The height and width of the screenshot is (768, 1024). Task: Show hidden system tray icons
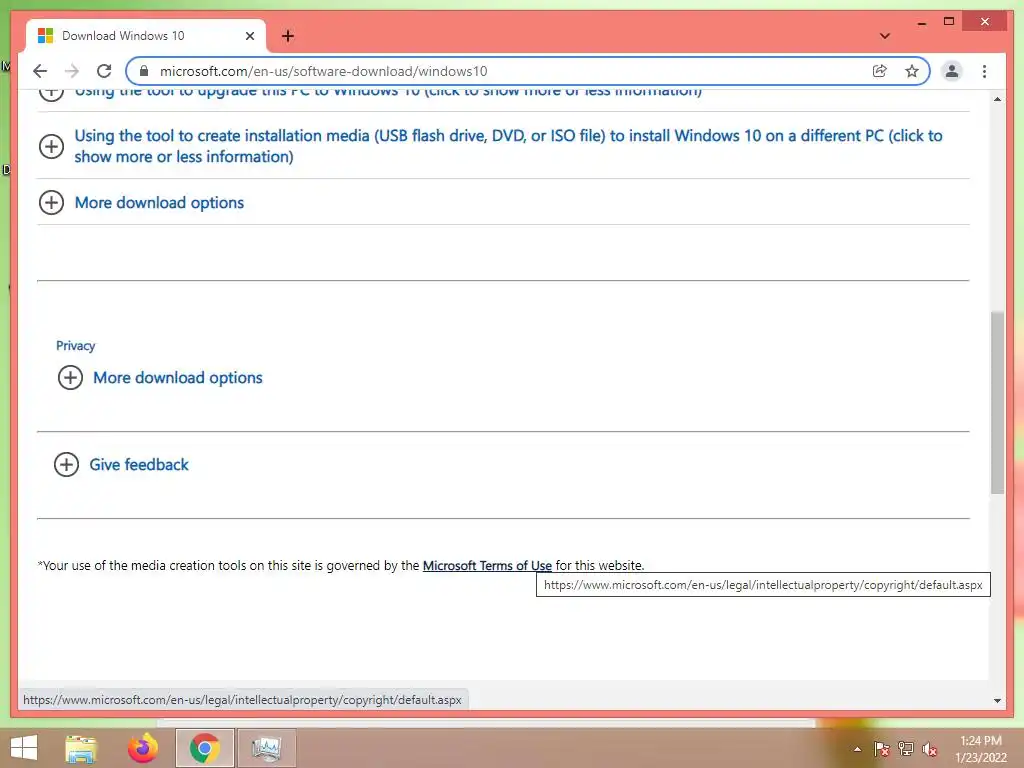coord(857,749)
